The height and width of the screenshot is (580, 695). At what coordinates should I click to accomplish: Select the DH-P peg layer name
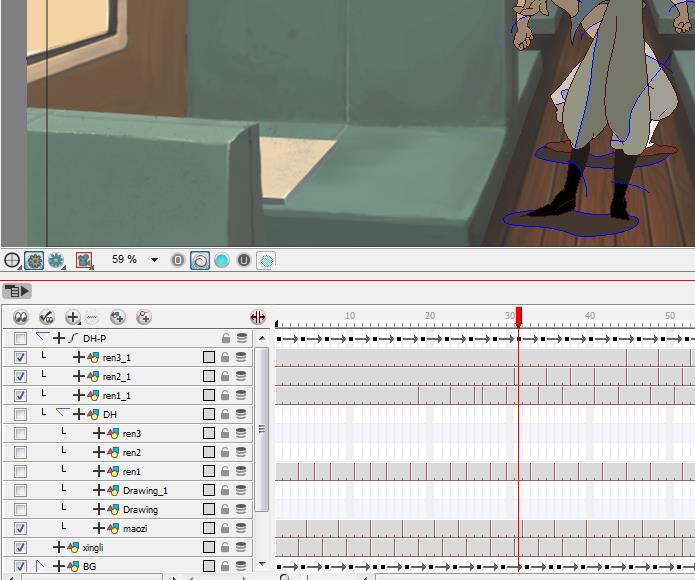pyautogui.click(x=94, y=339)
